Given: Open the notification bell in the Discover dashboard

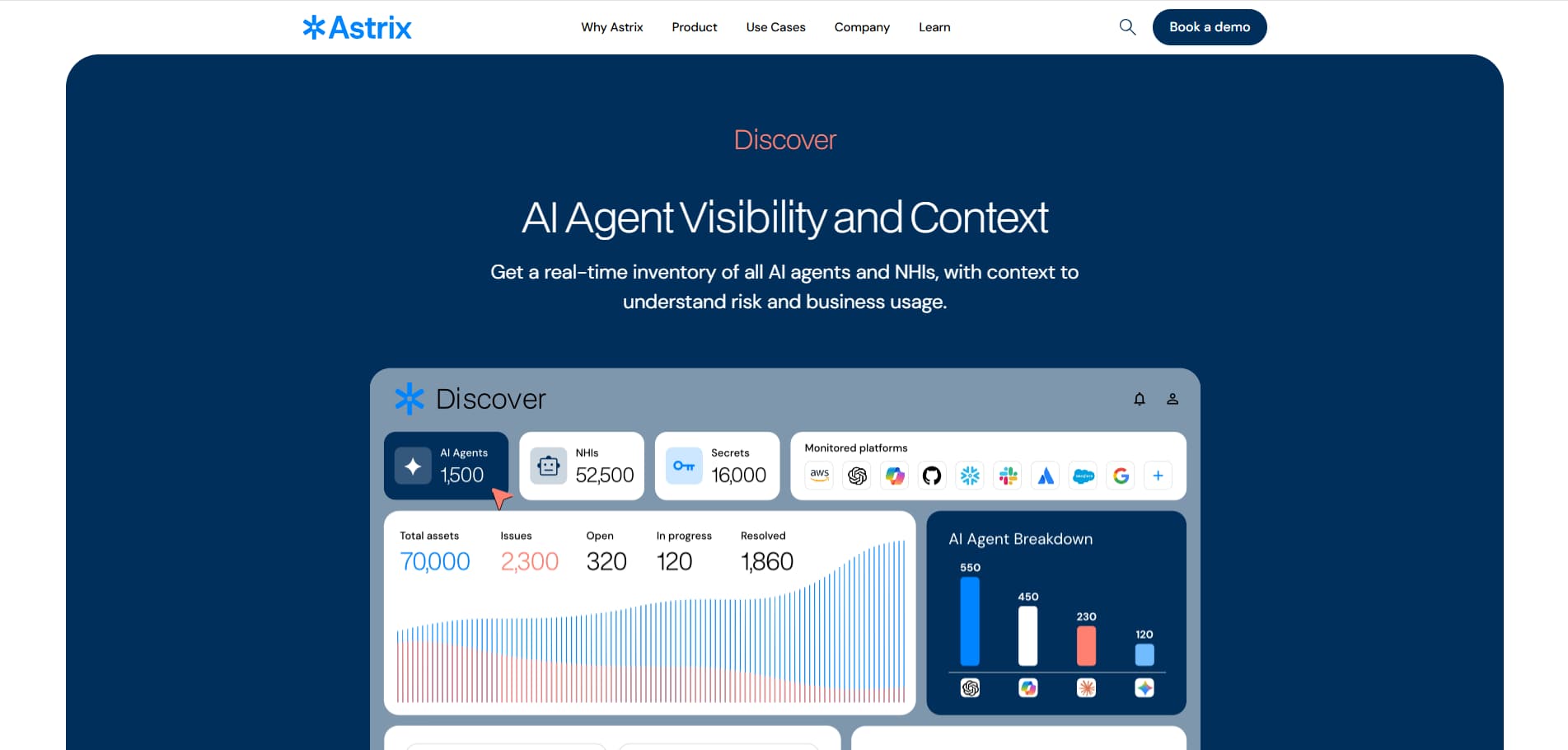Looking at the screenshot, I should [x=1140, y=399].
